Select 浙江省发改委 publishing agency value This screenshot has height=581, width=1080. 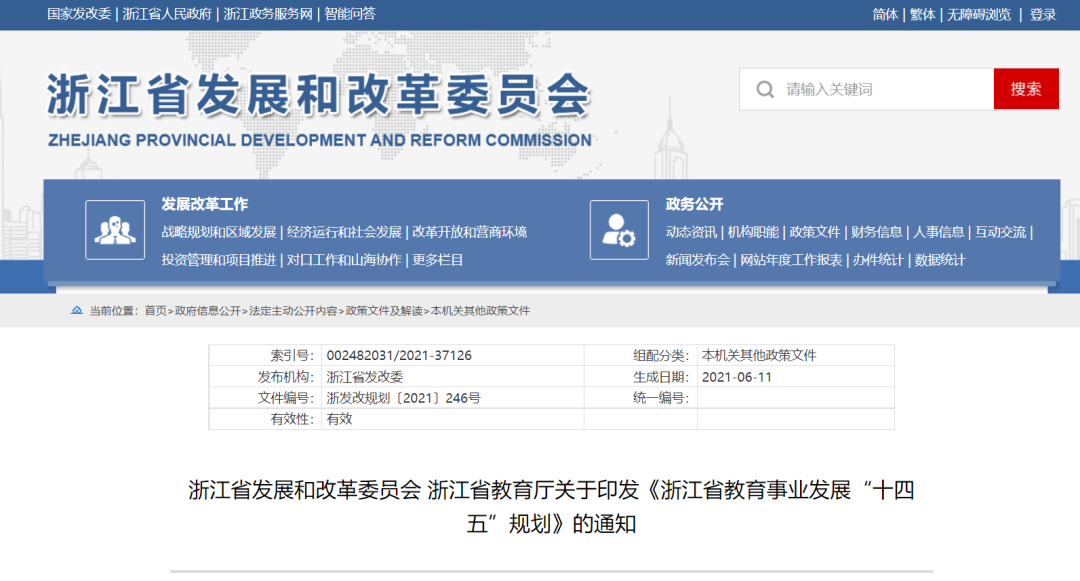pyautogui.click(x=365, y=377)
